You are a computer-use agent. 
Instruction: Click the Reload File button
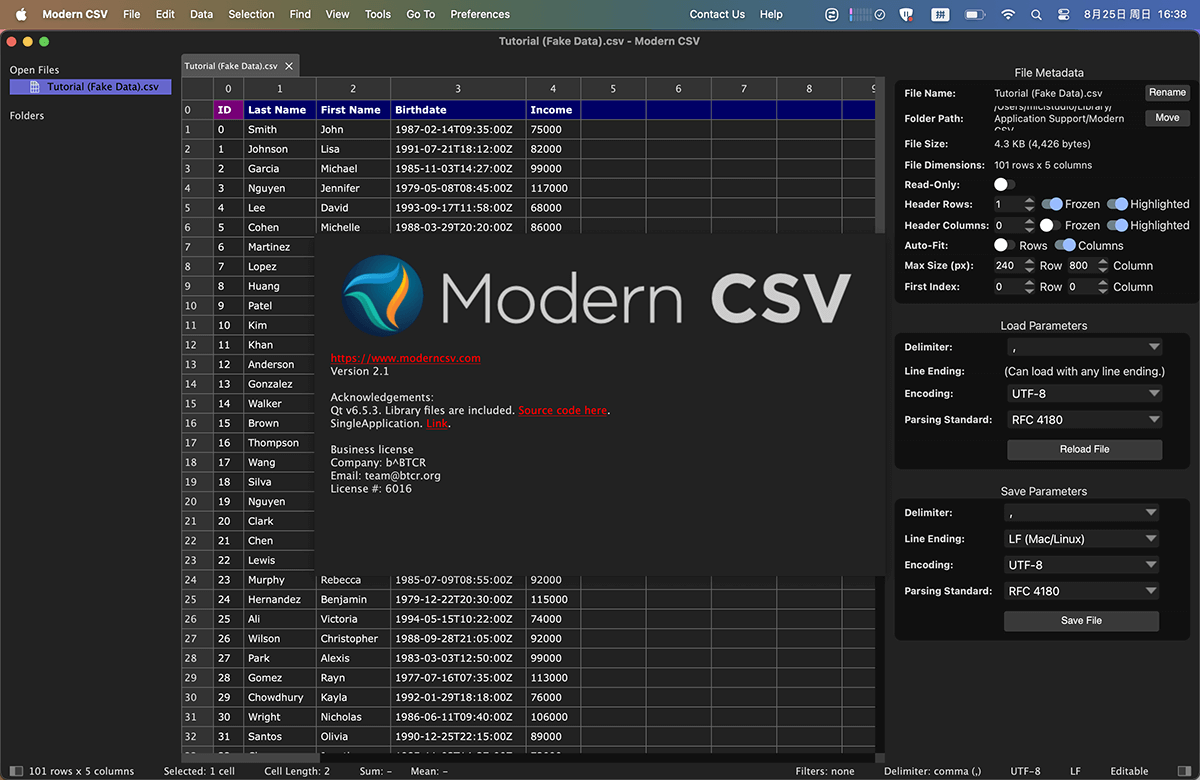(x=1084, y=449)
